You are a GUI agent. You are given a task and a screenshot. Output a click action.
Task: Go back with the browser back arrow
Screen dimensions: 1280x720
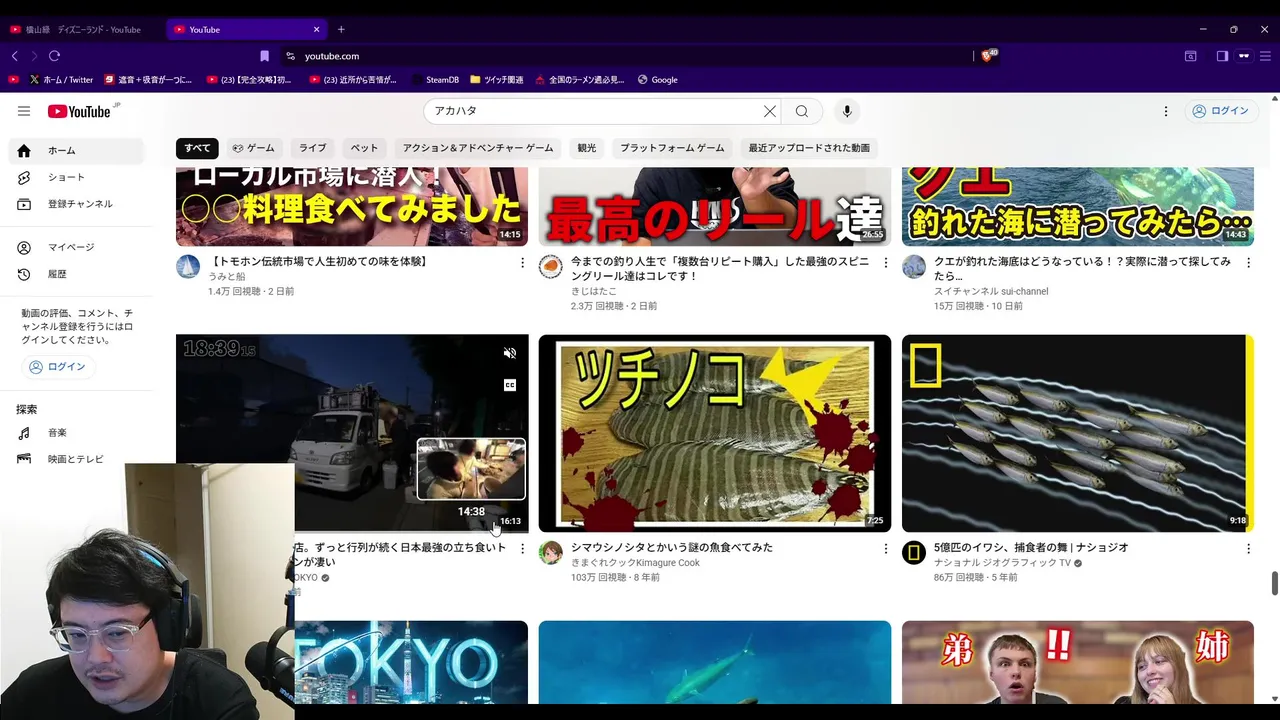click(14, 56)
